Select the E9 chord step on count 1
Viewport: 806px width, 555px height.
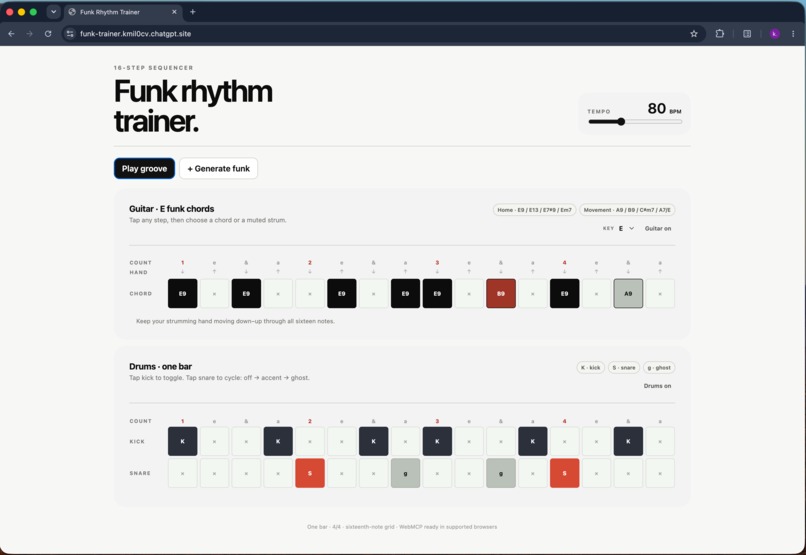pos(182,293)
